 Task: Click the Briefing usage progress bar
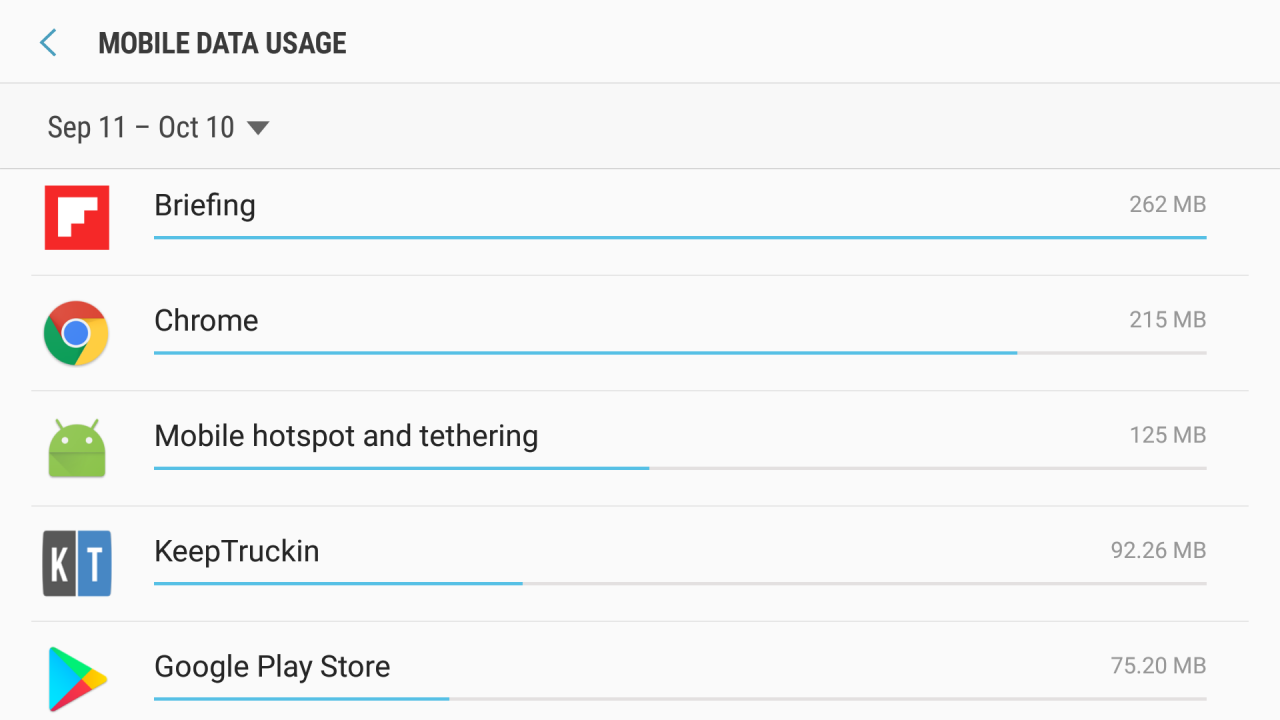[x=680, y=238]
